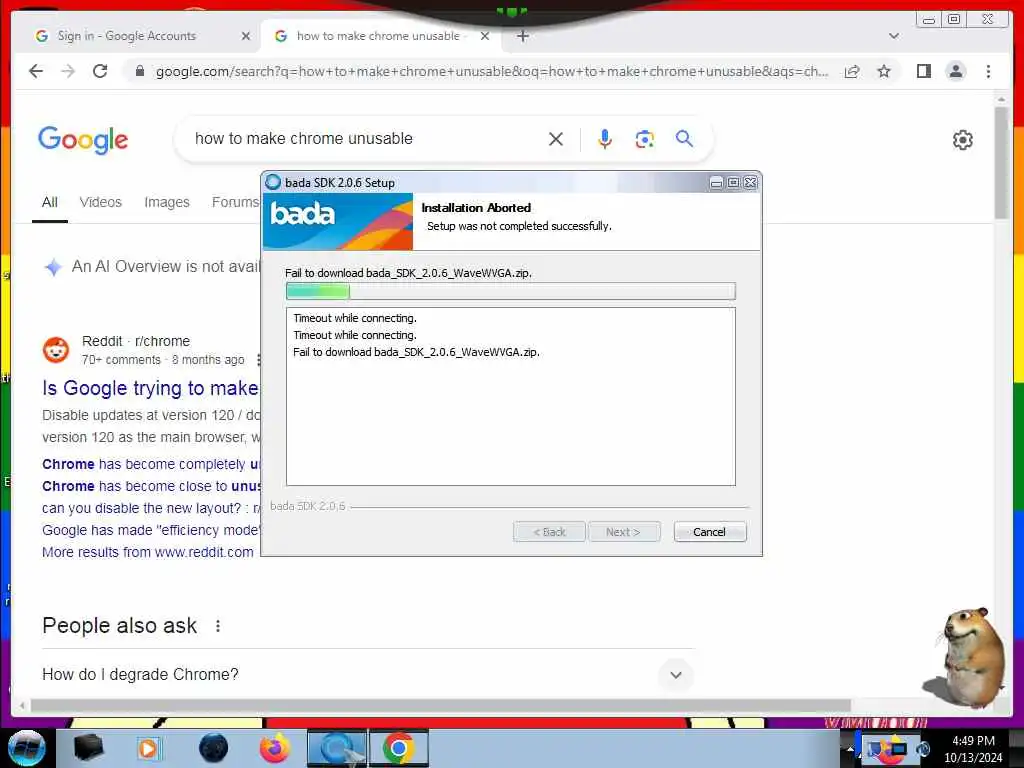Click the disabled Back button in Setup
Viewport: 1024px width, 768px height.
pyautogui.click(x=549, y=532)
